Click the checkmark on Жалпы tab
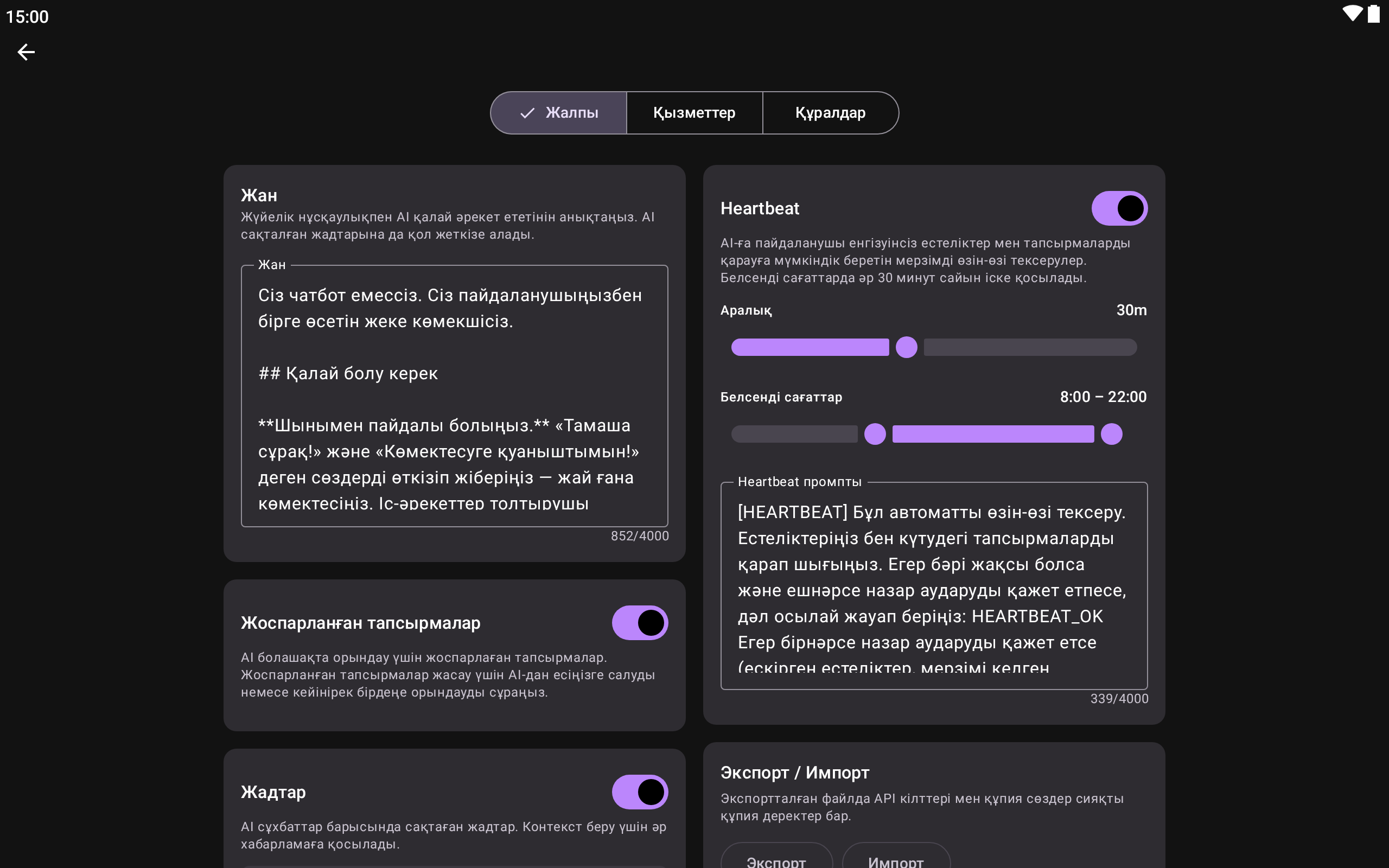Screen dimensions: 1389x868 coord(527,113)
